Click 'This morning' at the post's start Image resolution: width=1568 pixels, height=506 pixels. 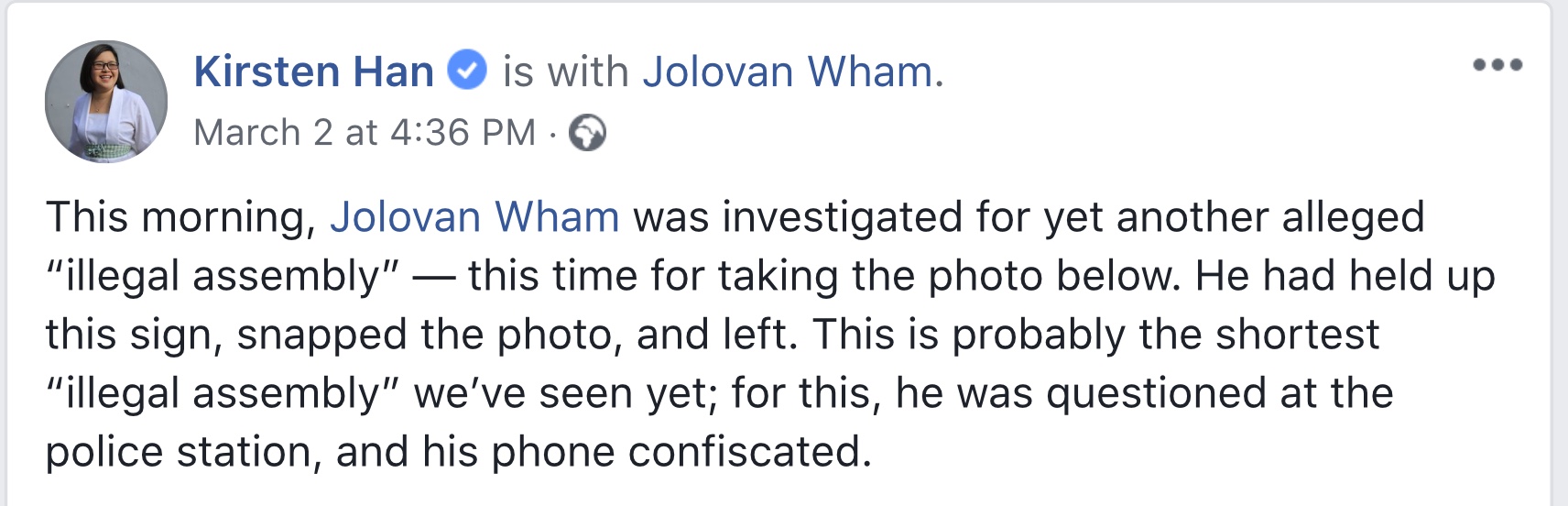tap(180, 217)
